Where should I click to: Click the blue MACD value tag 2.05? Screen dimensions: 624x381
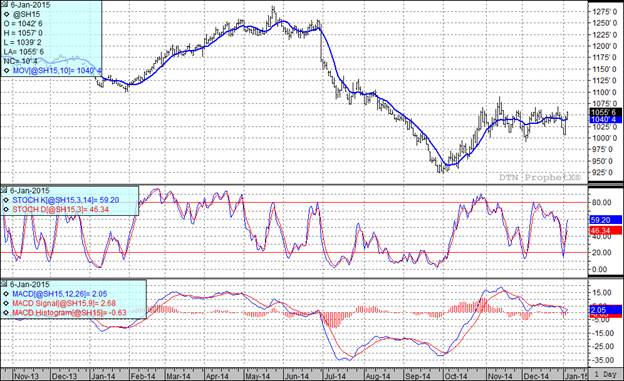(x=606, y=309)
